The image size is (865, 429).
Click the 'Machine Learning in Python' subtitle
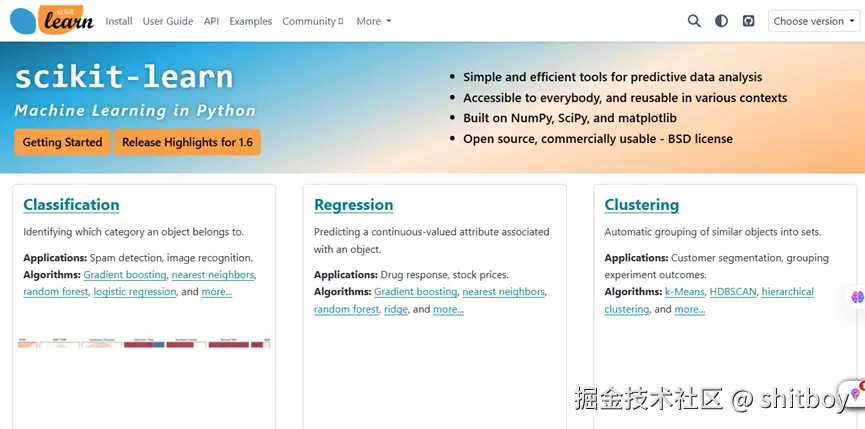pyautogui.click(x=135, y=110)
